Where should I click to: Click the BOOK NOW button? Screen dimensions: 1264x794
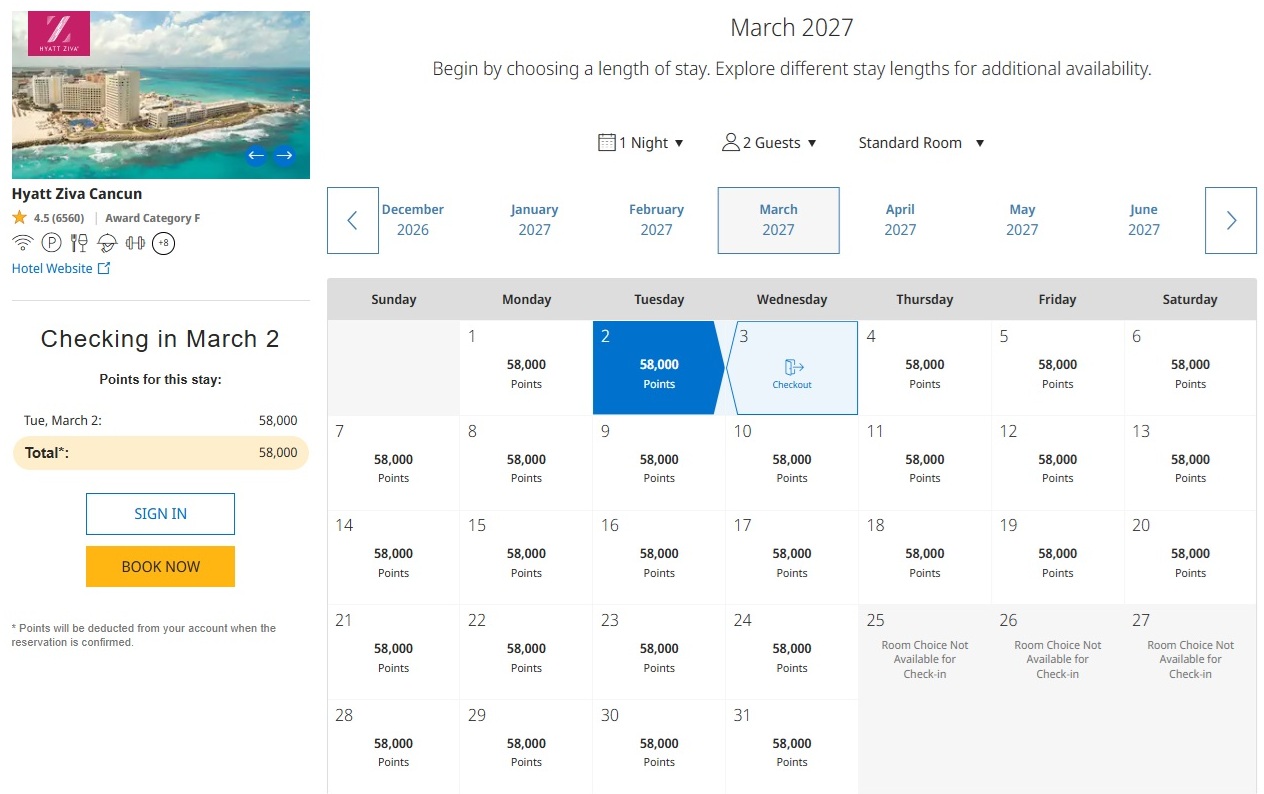(x=160, y=566)
